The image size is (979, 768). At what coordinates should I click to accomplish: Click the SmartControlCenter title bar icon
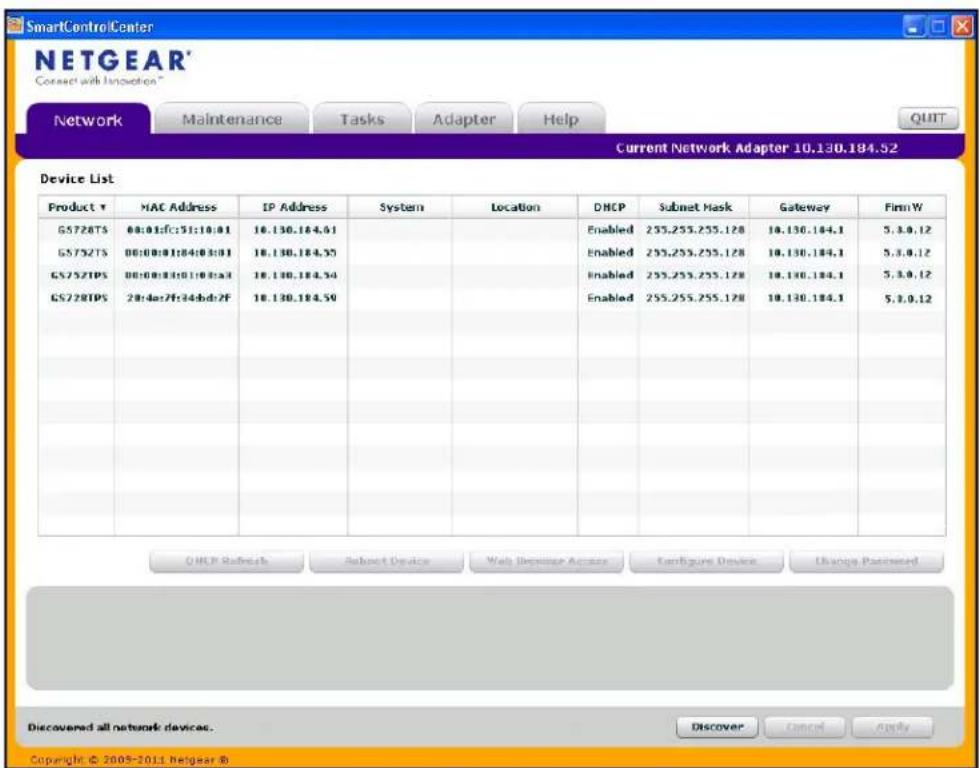15,27
